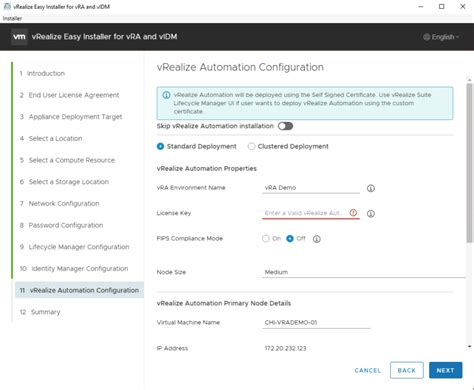Toggle Skip vRealize Automation installation switch
Screen dimensions: 474x390
286,126
